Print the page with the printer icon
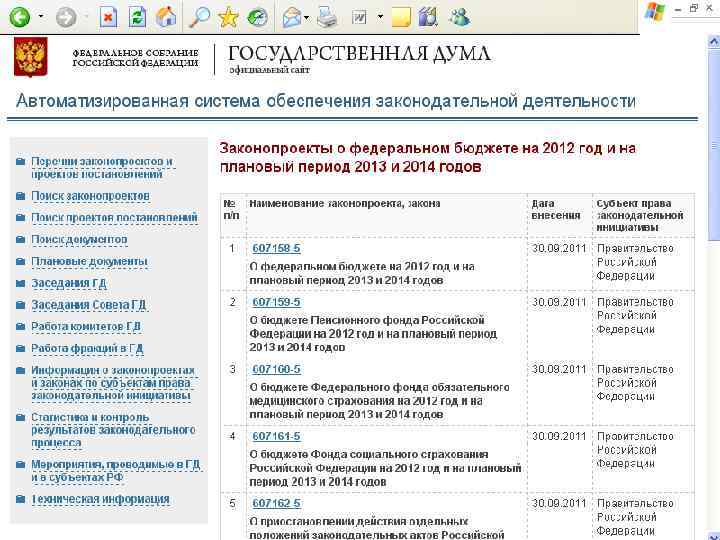Screen dimensions: 720x540 (x=326, y=17)
